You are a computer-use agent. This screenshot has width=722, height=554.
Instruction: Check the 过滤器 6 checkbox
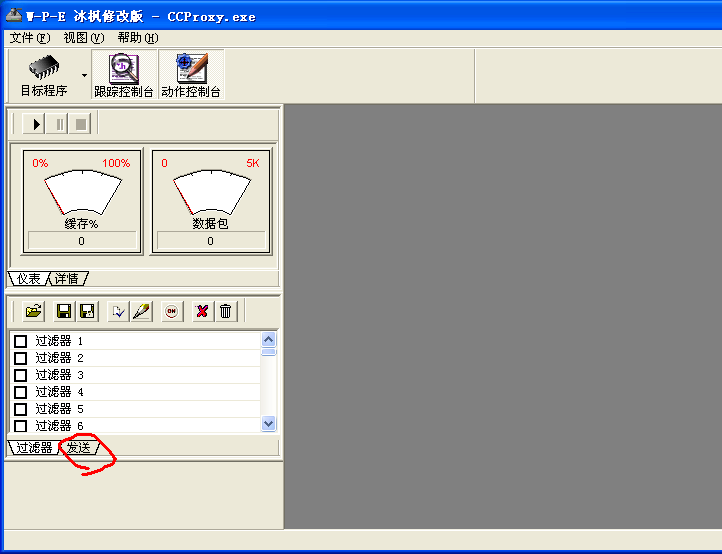click(20, 426)
